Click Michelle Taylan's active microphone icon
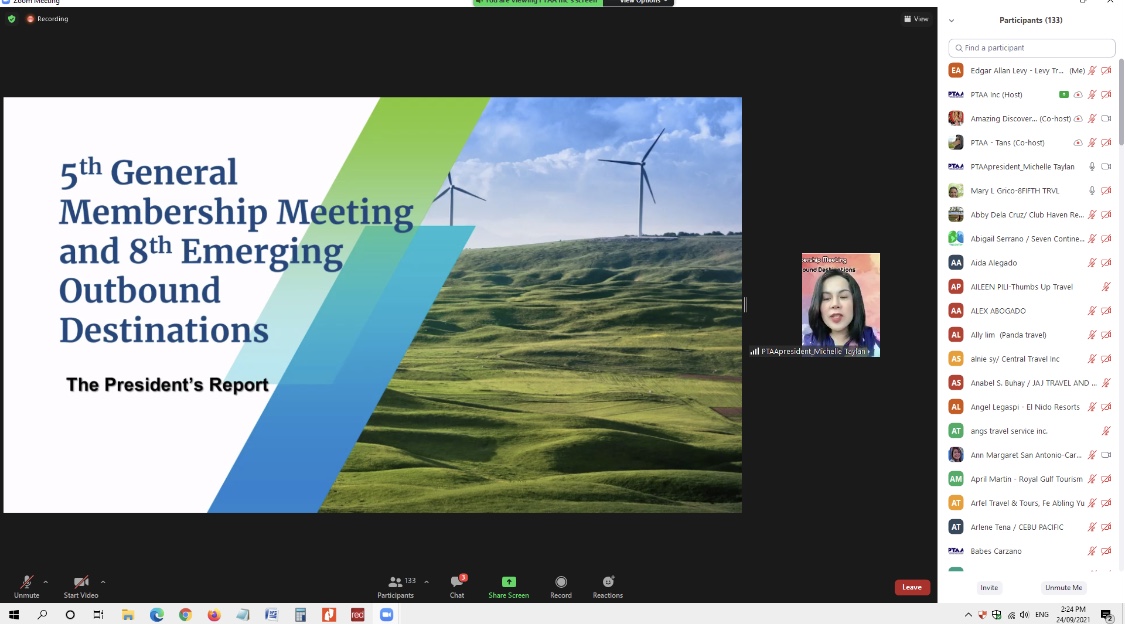 click(1092, 166)
